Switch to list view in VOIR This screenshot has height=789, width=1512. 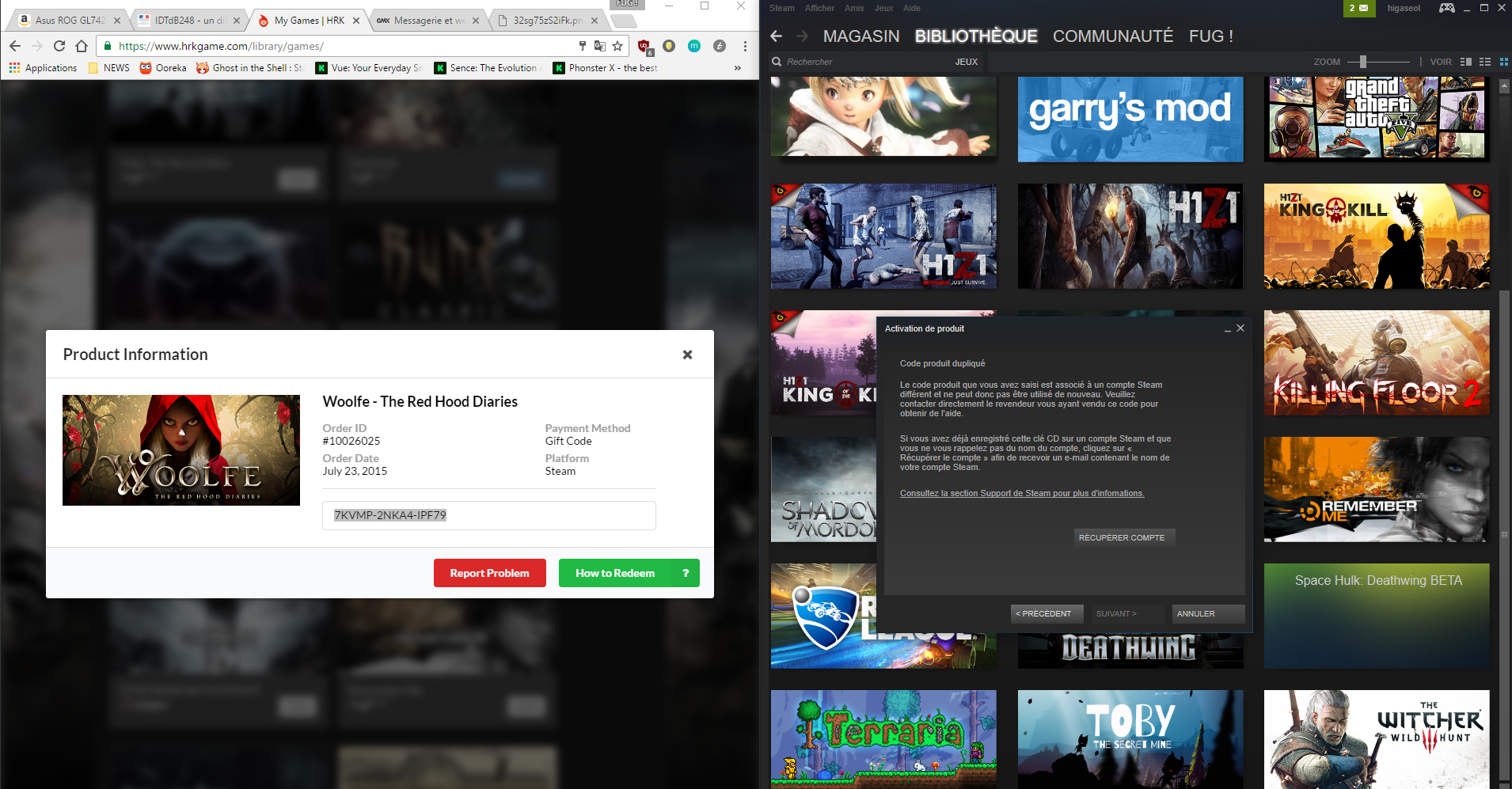tap(1485, 62)
